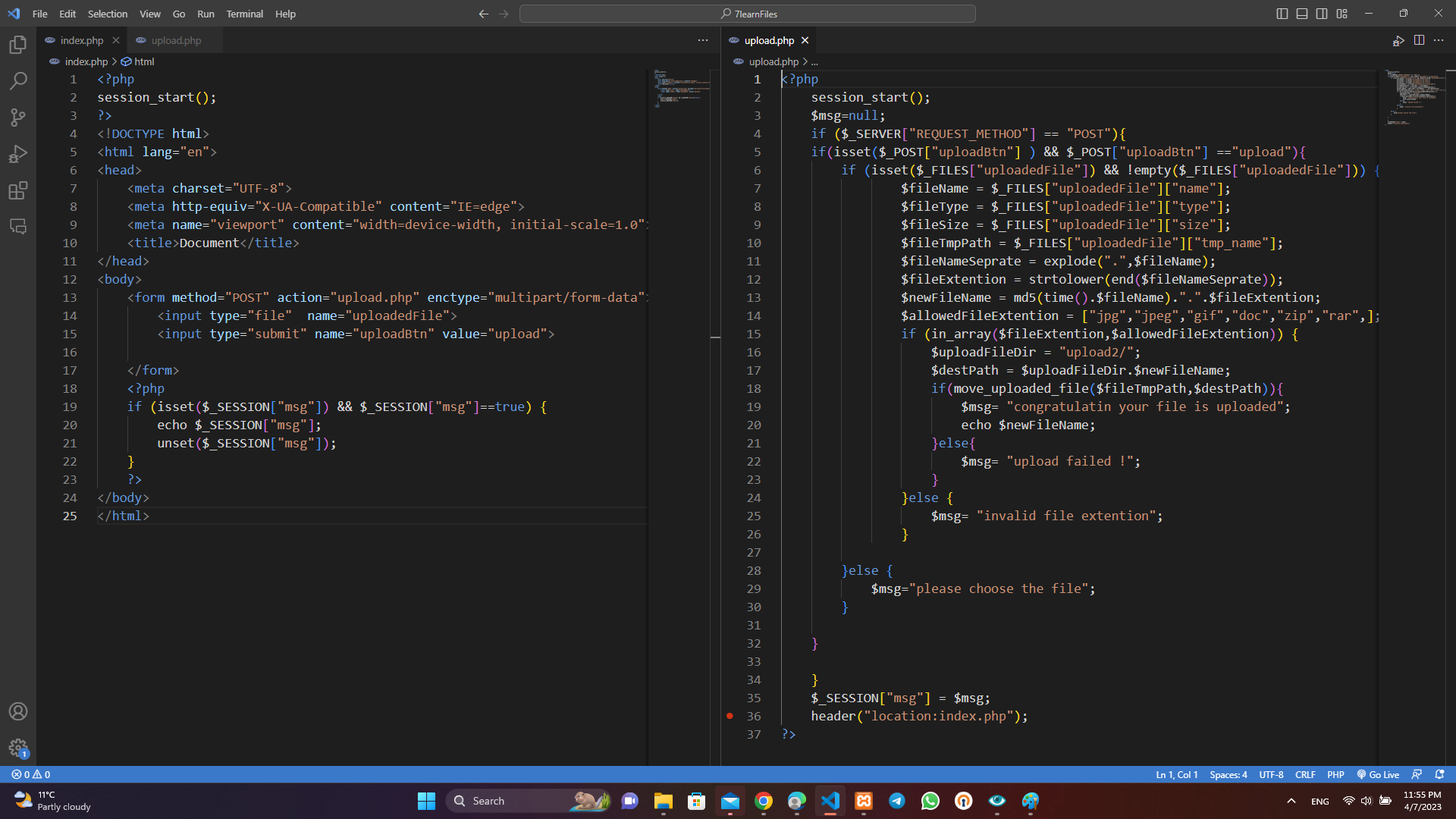Open notifications bell in status bar

click(1439, 774)
